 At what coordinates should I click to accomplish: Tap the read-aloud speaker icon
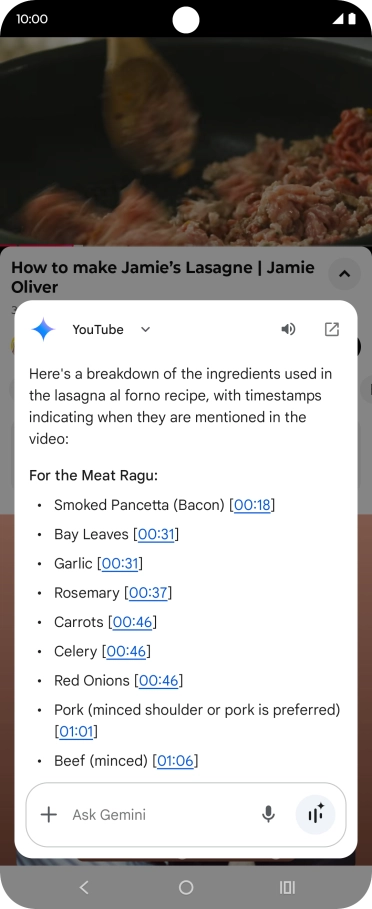pyautogui.click(x=288, y=329)
